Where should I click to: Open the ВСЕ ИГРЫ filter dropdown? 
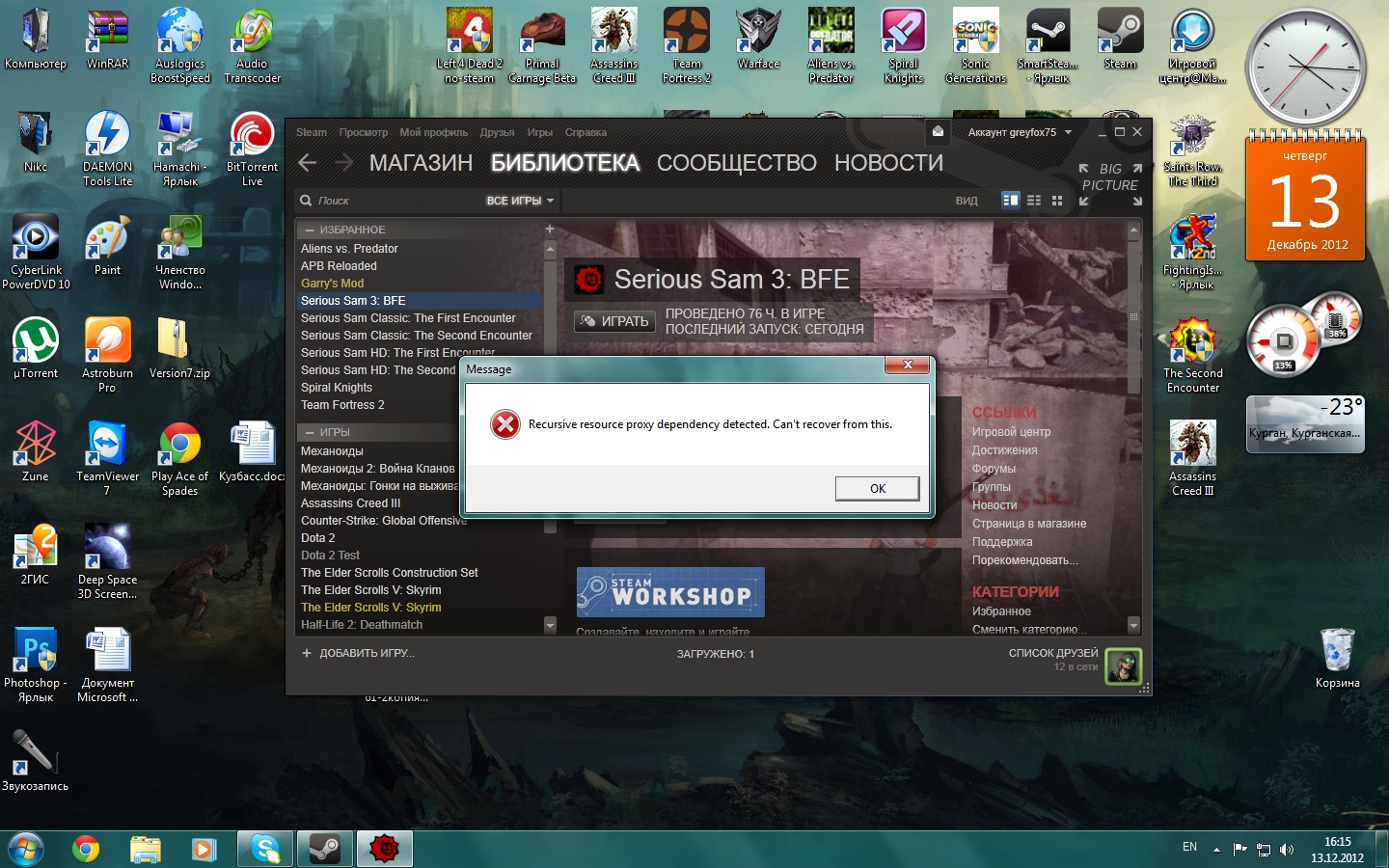[x=520, y=201]
